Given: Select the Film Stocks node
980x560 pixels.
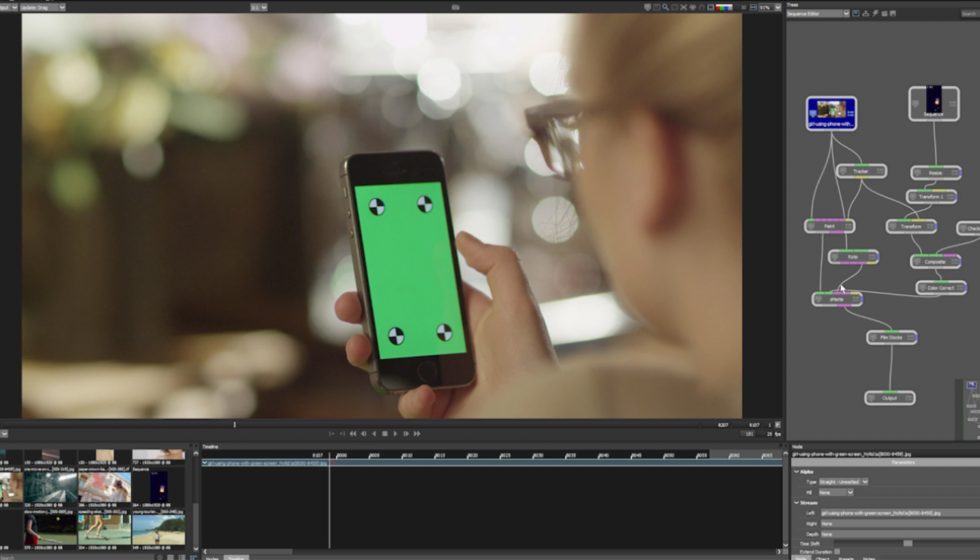Looking at the screenshot, I should coord(891,338).
